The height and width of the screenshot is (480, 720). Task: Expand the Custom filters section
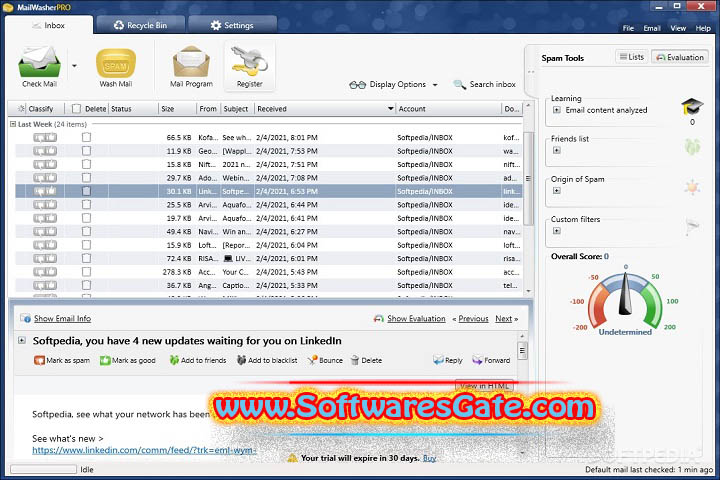click(557, 231)
